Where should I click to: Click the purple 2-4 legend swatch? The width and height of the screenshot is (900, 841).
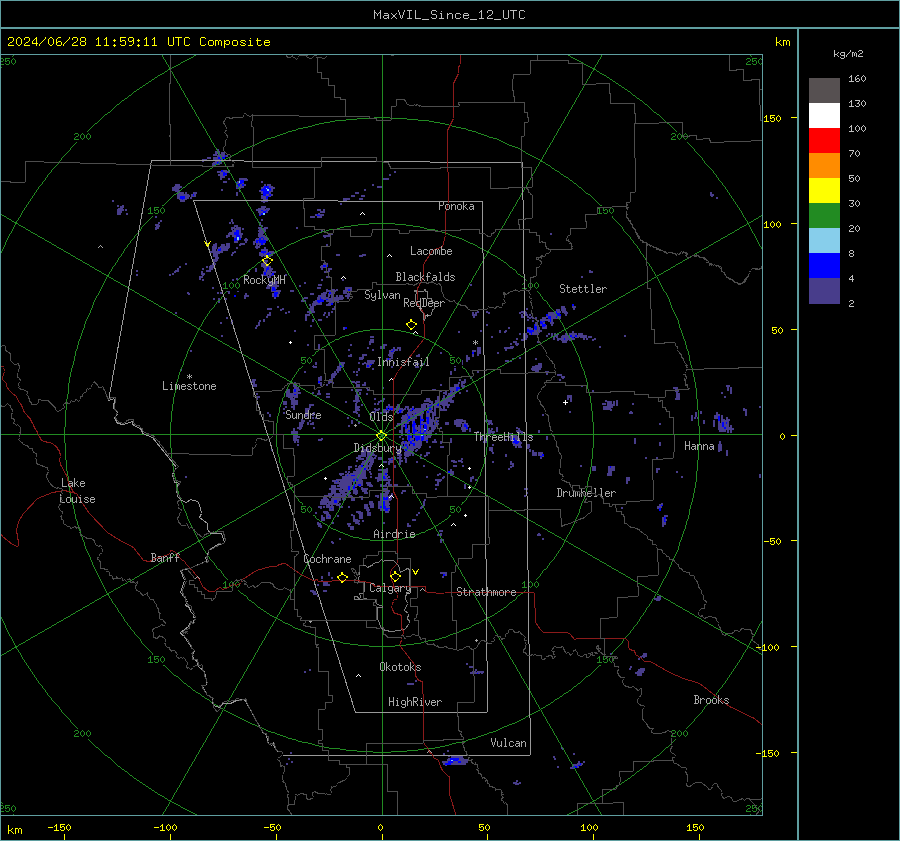[x=824, y=290]
